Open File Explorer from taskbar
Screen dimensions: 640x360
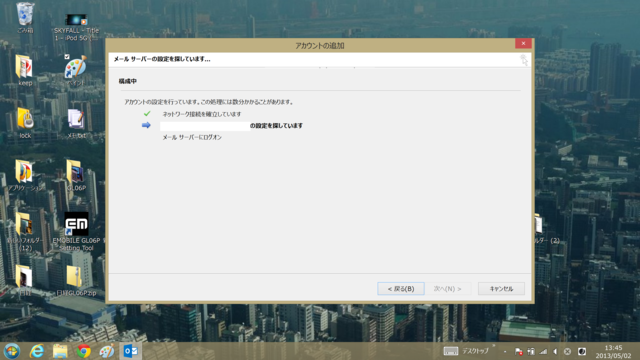tap(60, 351)
